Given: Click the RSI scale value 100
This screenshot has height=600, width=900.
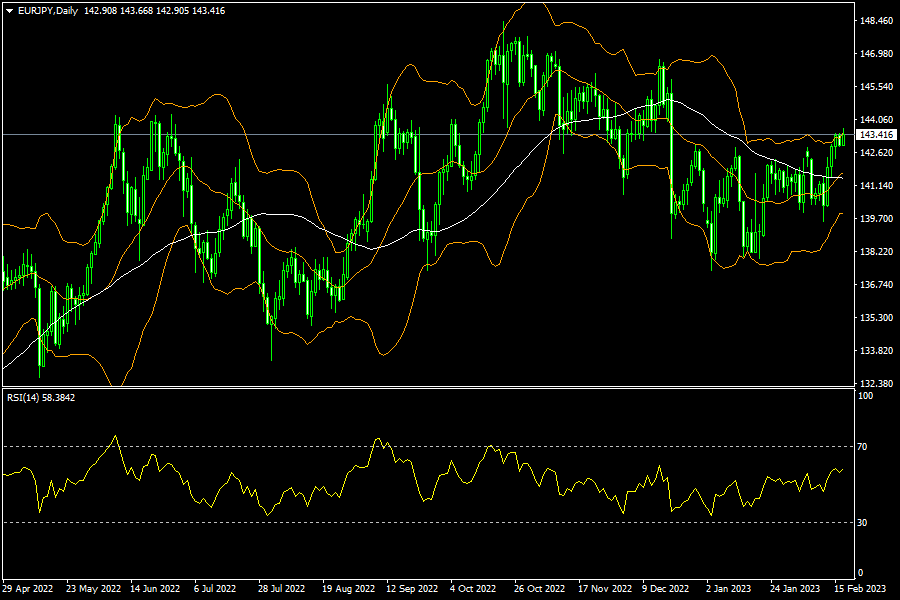Looking at the screenshot, I should pos(865,396).
